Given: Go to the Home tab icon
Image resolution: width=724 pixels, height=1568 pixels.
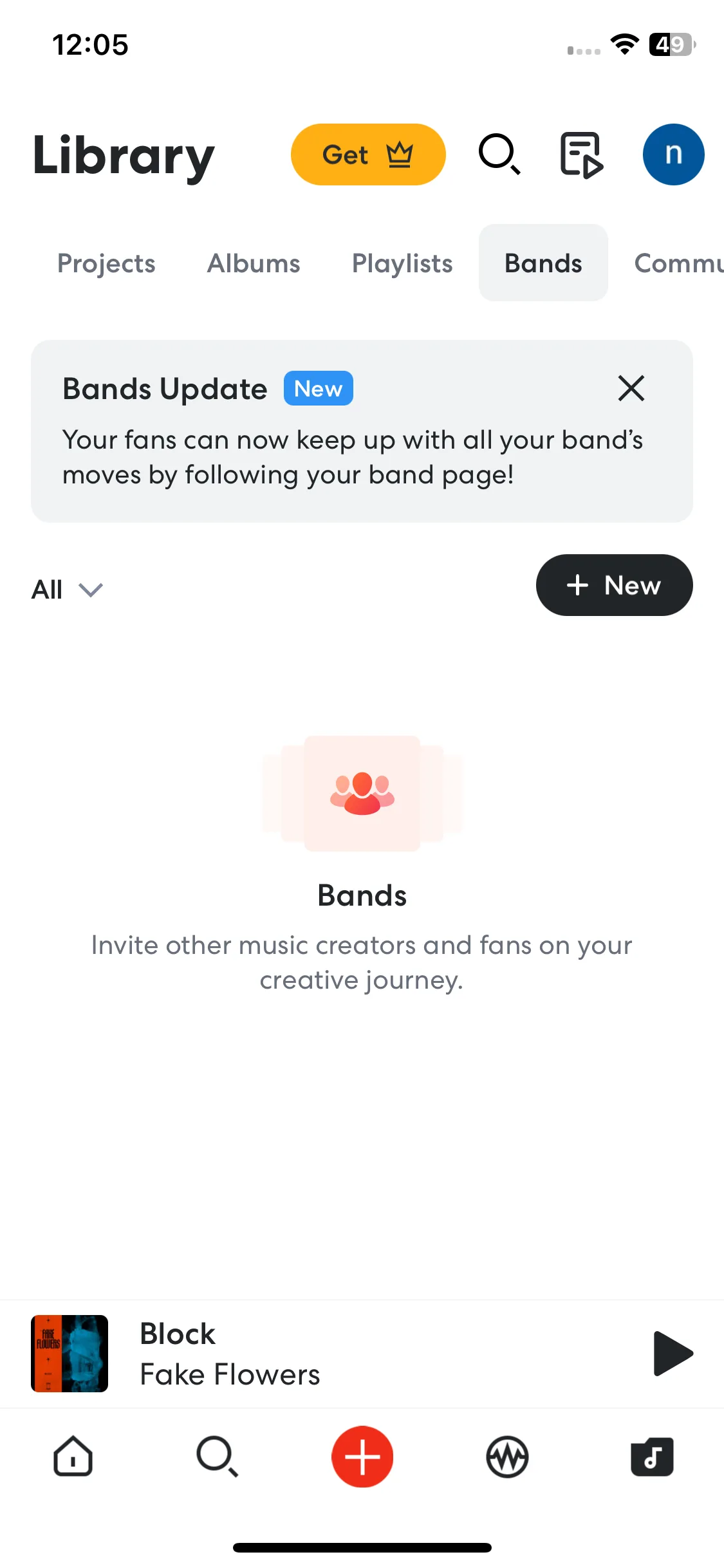Looking at the screenshot, I should click(x=73, y=1456).
